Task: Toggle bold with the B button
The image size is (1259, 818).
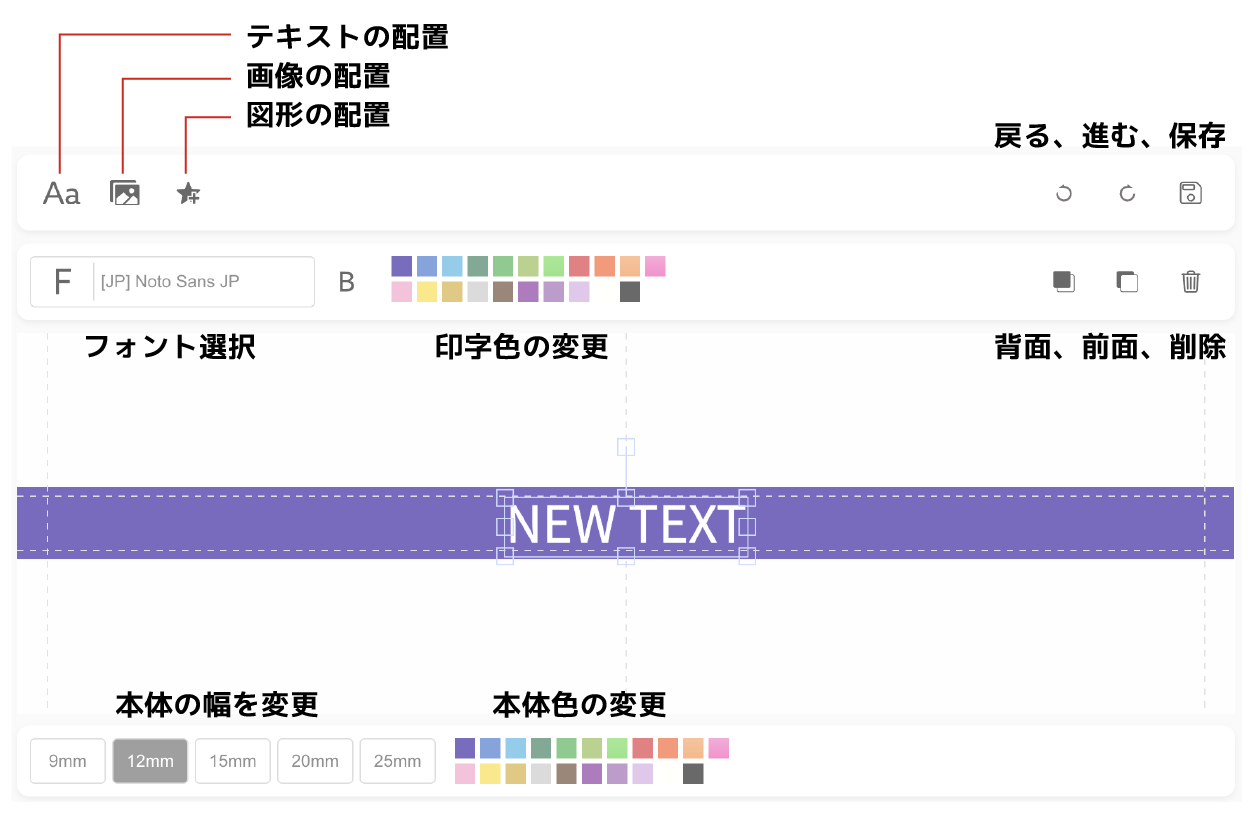Action: pos(346,282)
